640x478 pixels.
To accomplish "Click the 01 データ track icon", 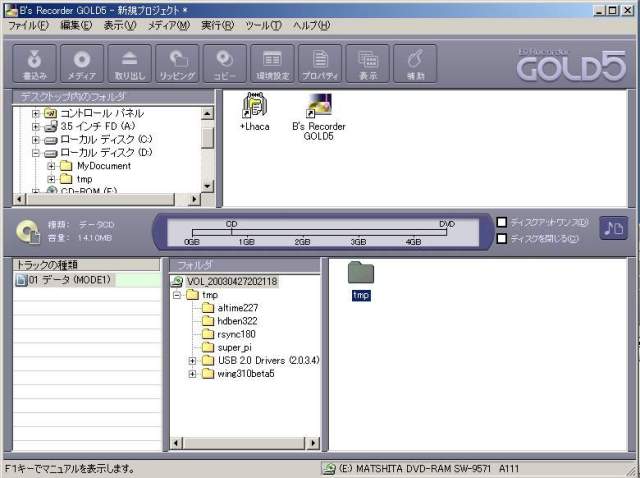I will (x=21, y=280).
